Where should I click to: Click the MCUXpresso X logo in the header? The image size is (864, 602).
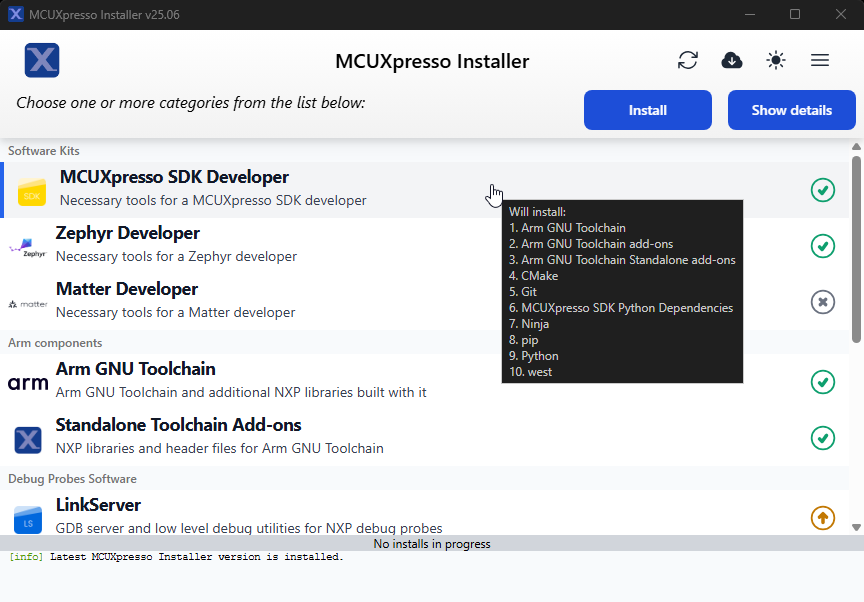coord(42,60)
